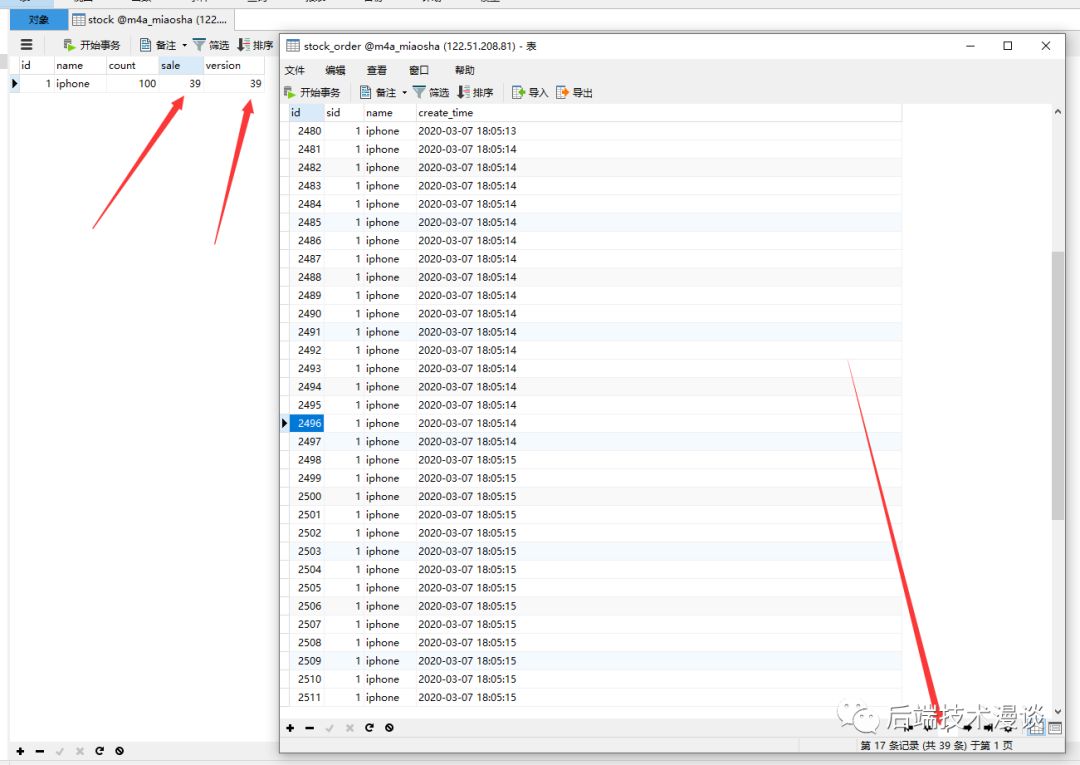
Task: Refresh the stock_order table
Action: pyautogui.click(x=369, y=728)
